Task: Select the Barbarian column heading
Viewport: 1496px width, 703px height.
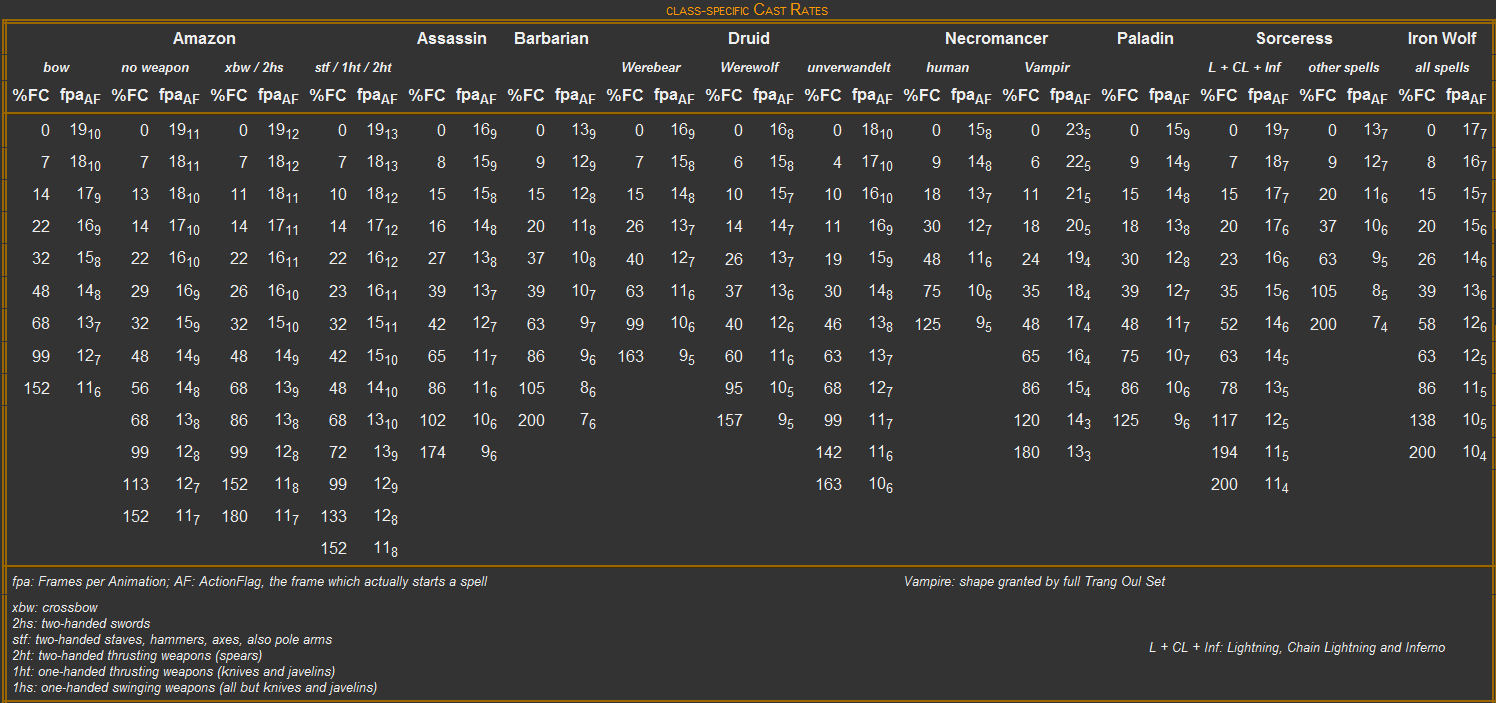Action: pos(551,39)
